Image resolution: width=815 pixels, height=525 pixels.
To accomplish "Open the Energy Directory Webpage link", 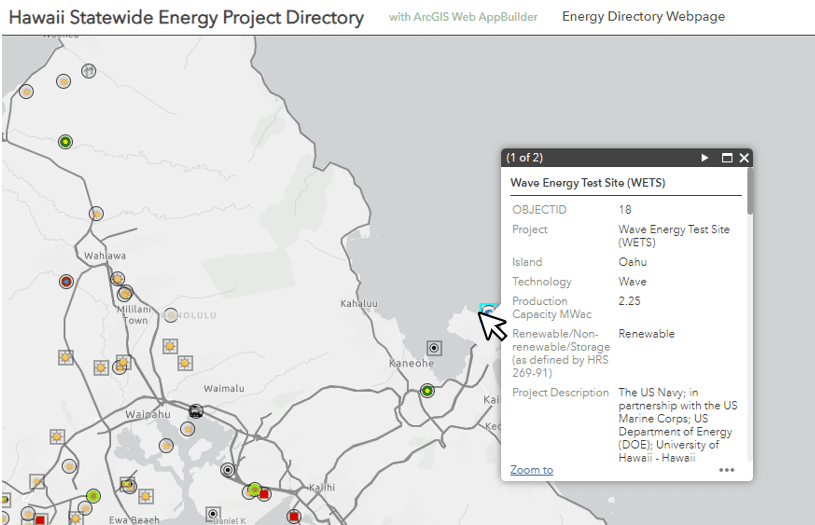I will click(643, 16).
